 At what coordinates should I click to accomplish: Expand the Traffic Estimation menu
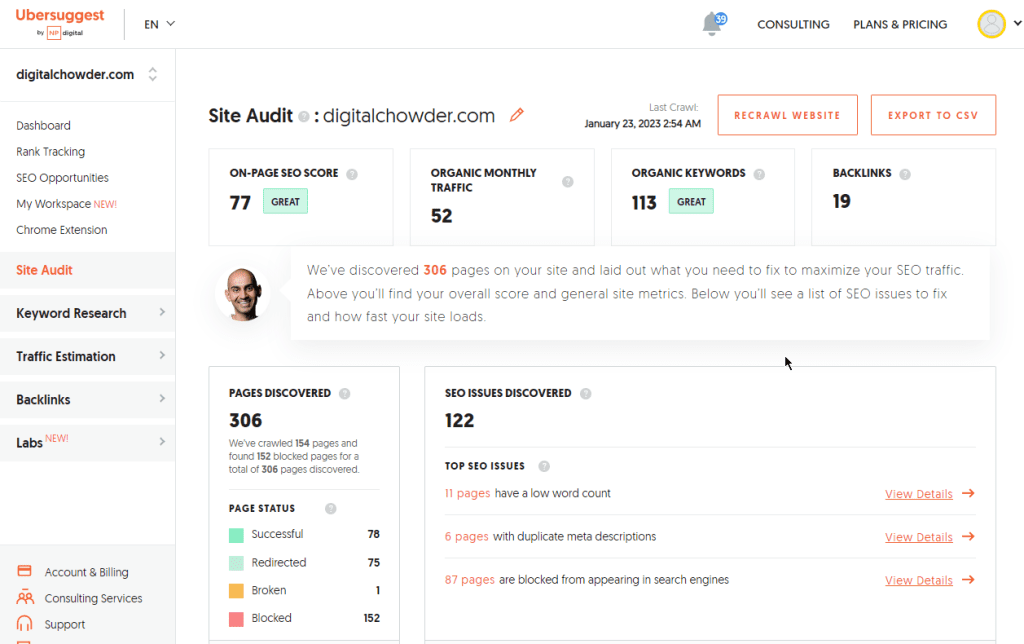pyautogui.click(x=88, y=356)
